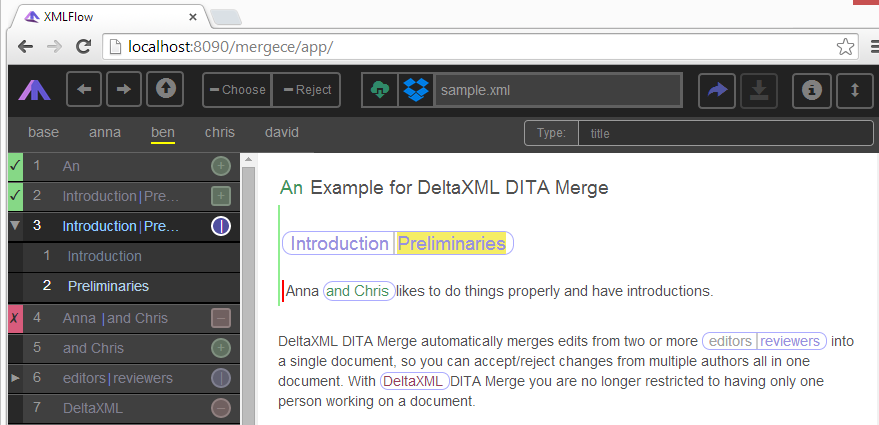
Task: Go to previous change with left arrow button
Action: point(85,90)
